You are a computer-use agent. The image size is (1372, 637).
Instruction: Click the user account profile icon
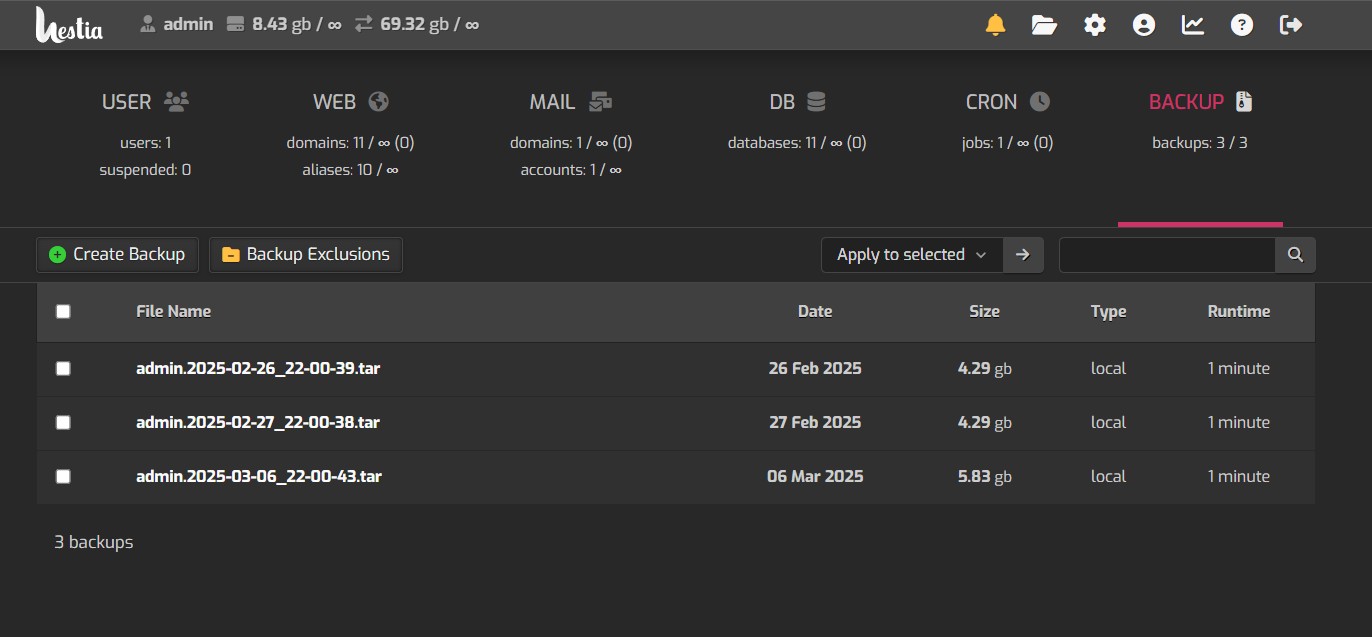point(1143,25)
